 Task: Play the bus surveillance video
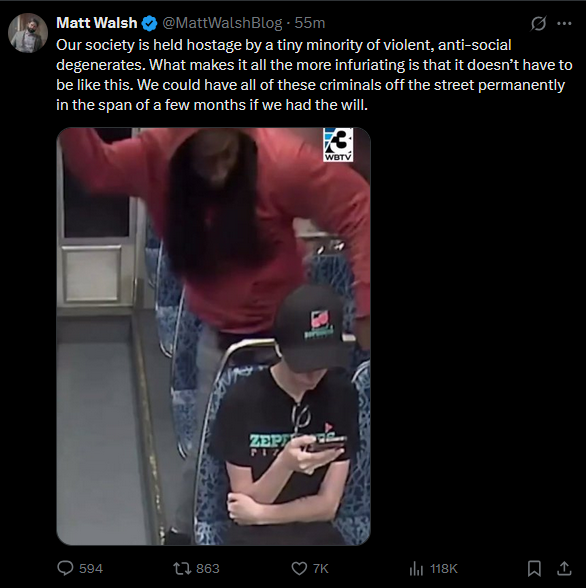(x=213, y=336)
